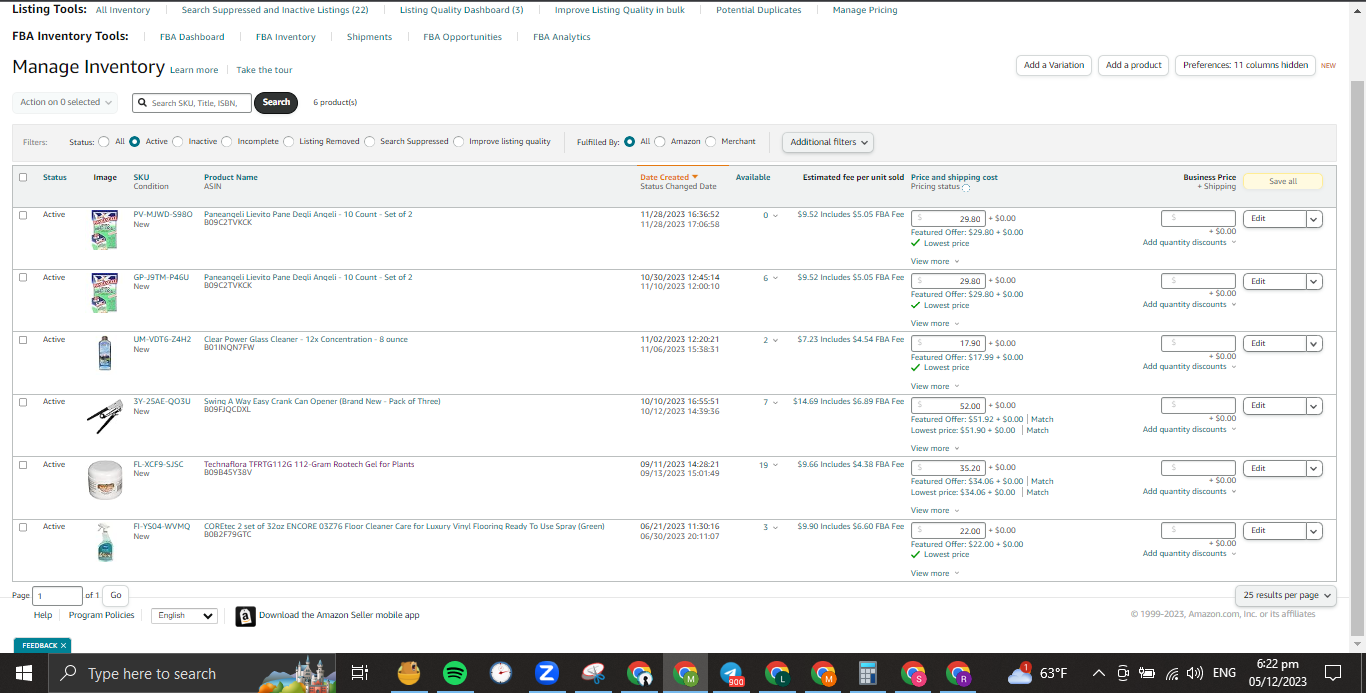This screenshot has height=693, width=1366.
Task: Select Amazon under Fulfilled By
Action: click(x=660, y=141)
